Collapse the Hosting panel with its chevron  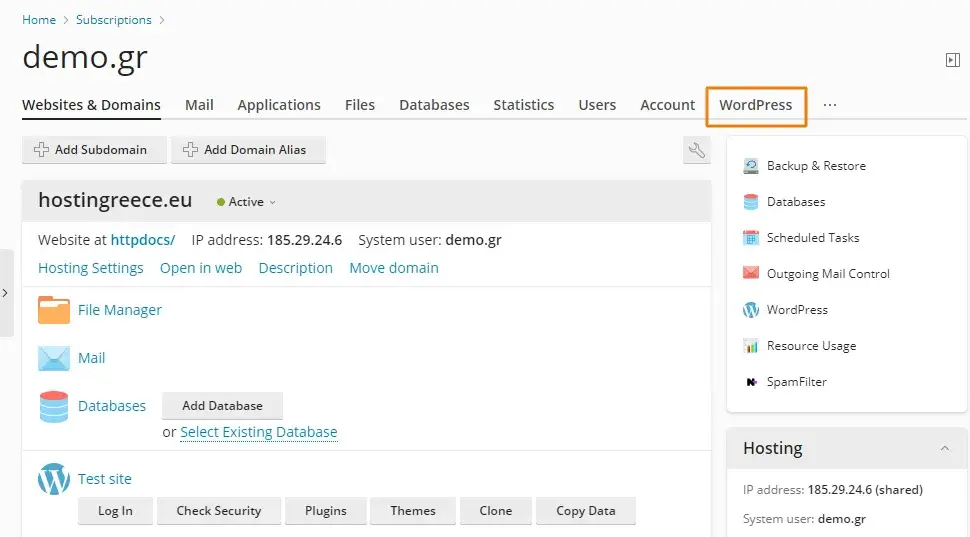945,448
